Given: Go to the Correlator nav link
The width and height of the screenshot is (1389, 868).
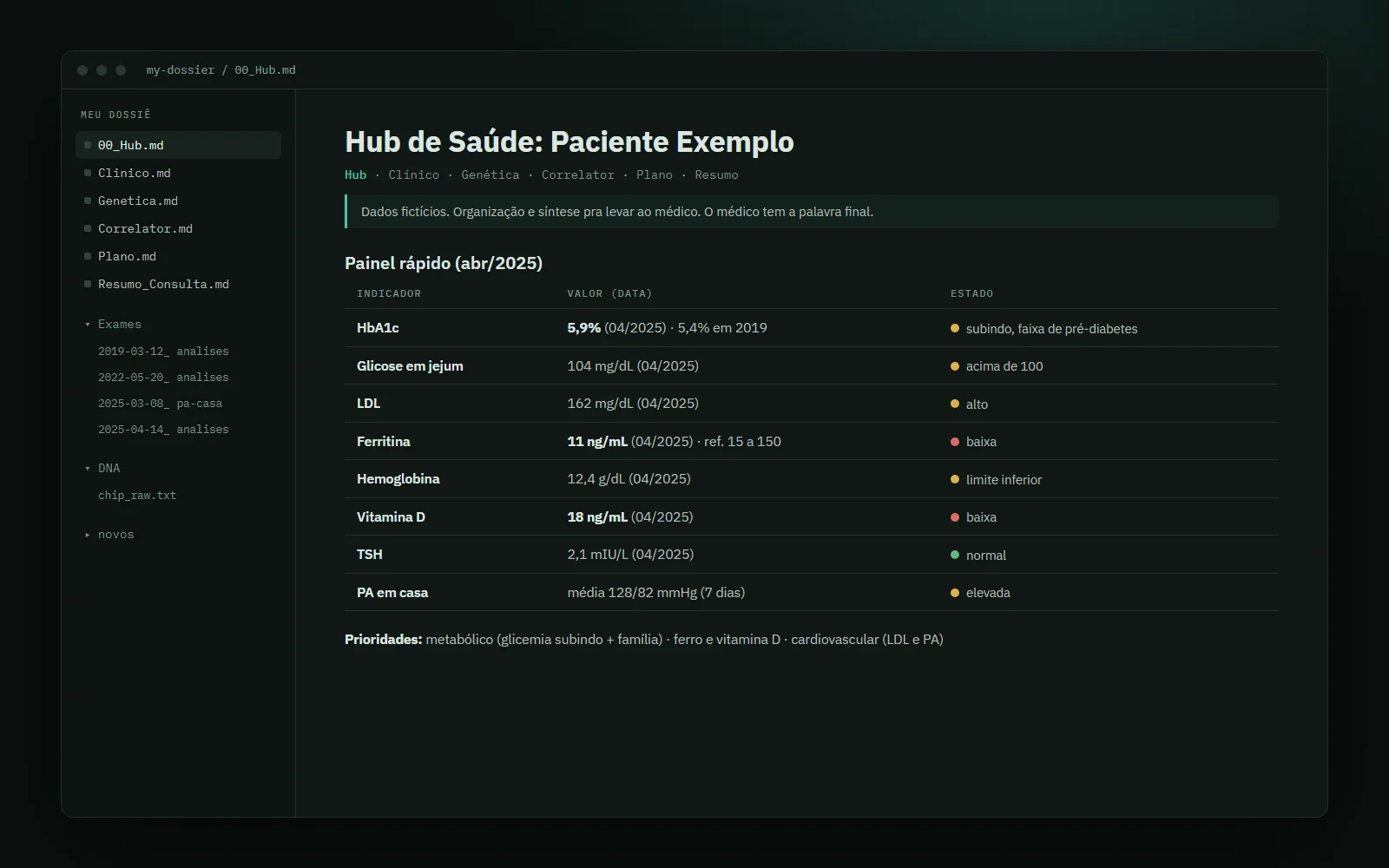Looking at the screenshot, I should click(578, 174).
